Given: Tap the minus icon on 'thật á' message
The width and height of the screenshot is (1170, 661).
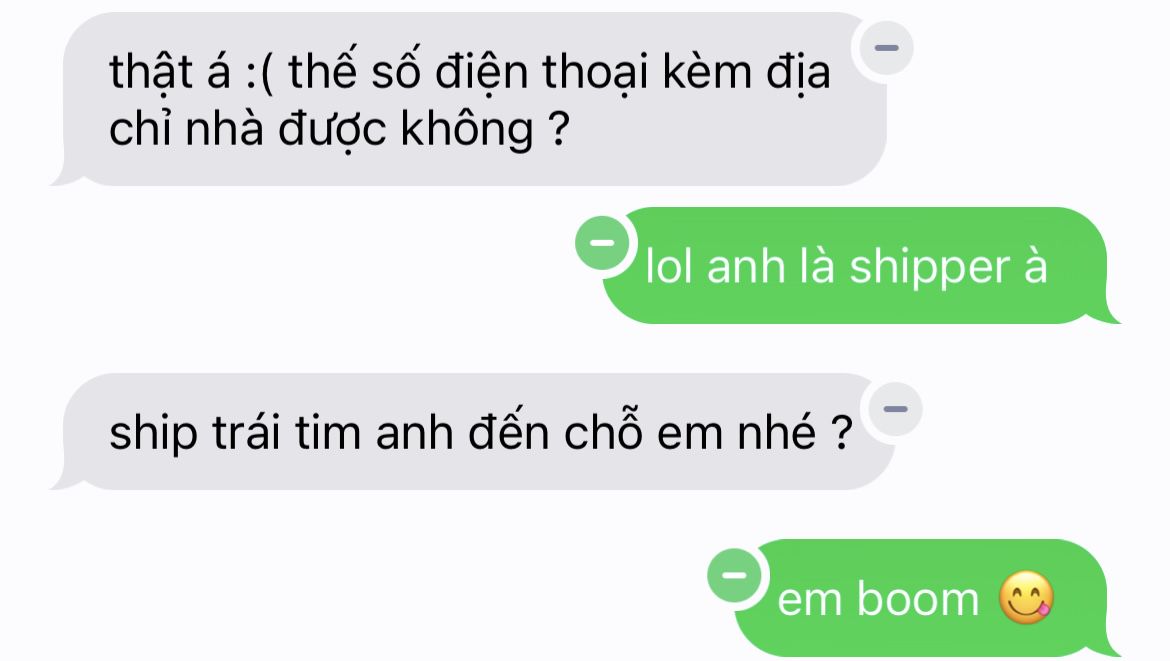Looking at the screenshot, I should point(886,48).
